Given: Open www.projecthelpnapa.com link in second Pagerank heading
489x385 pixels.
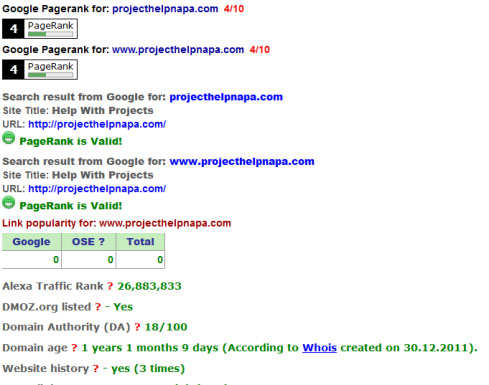Looking at the screenshot, I should (x=178, y=50).
